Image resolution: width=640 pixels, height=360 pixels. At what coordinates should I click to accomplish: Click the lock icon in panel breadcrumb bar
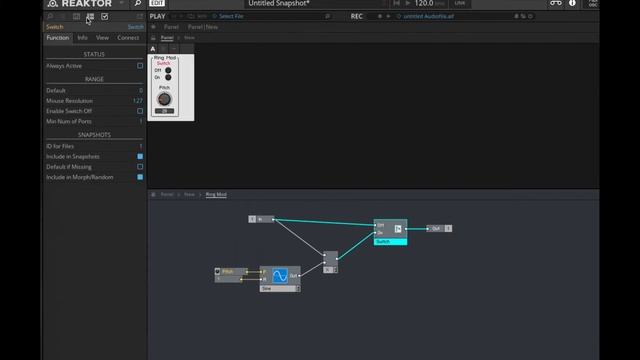click(153, 38)
